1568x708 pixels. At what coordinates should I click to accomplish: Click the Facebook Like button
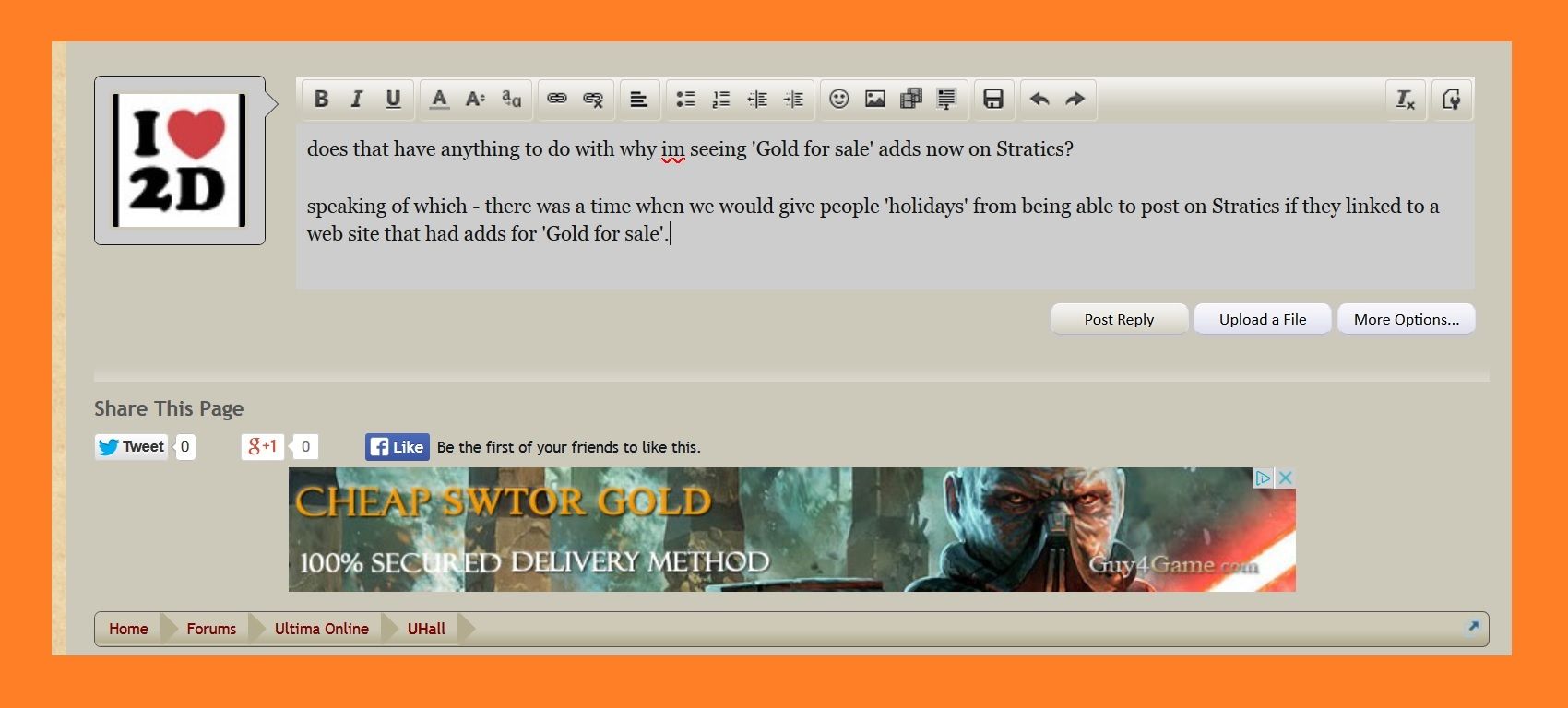coord(398,447)
